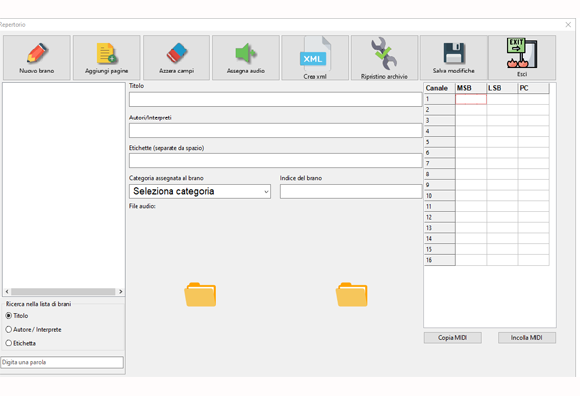Viewport: 580px width, 396px height.
Task: Open the right yellow folder icon
Action: (x=351, y=294)
